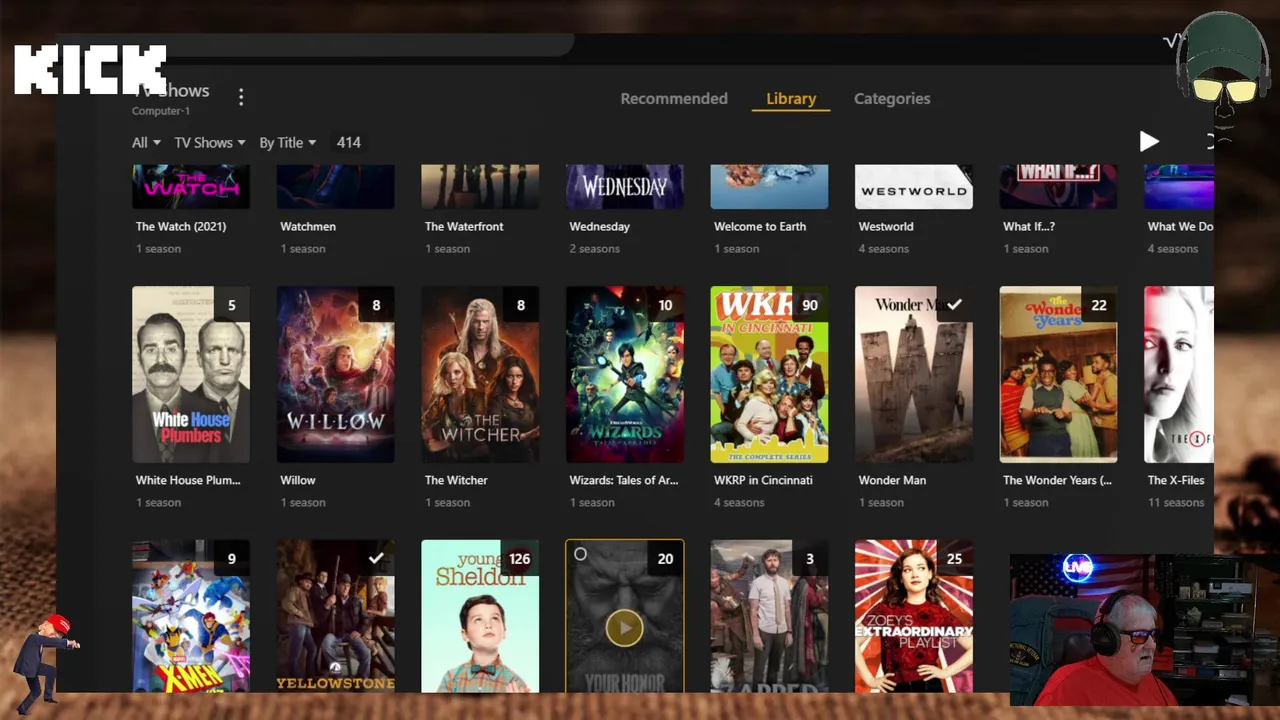
Task: Click the watched checkmark on Yellowstone
Action: pos(376,558)
